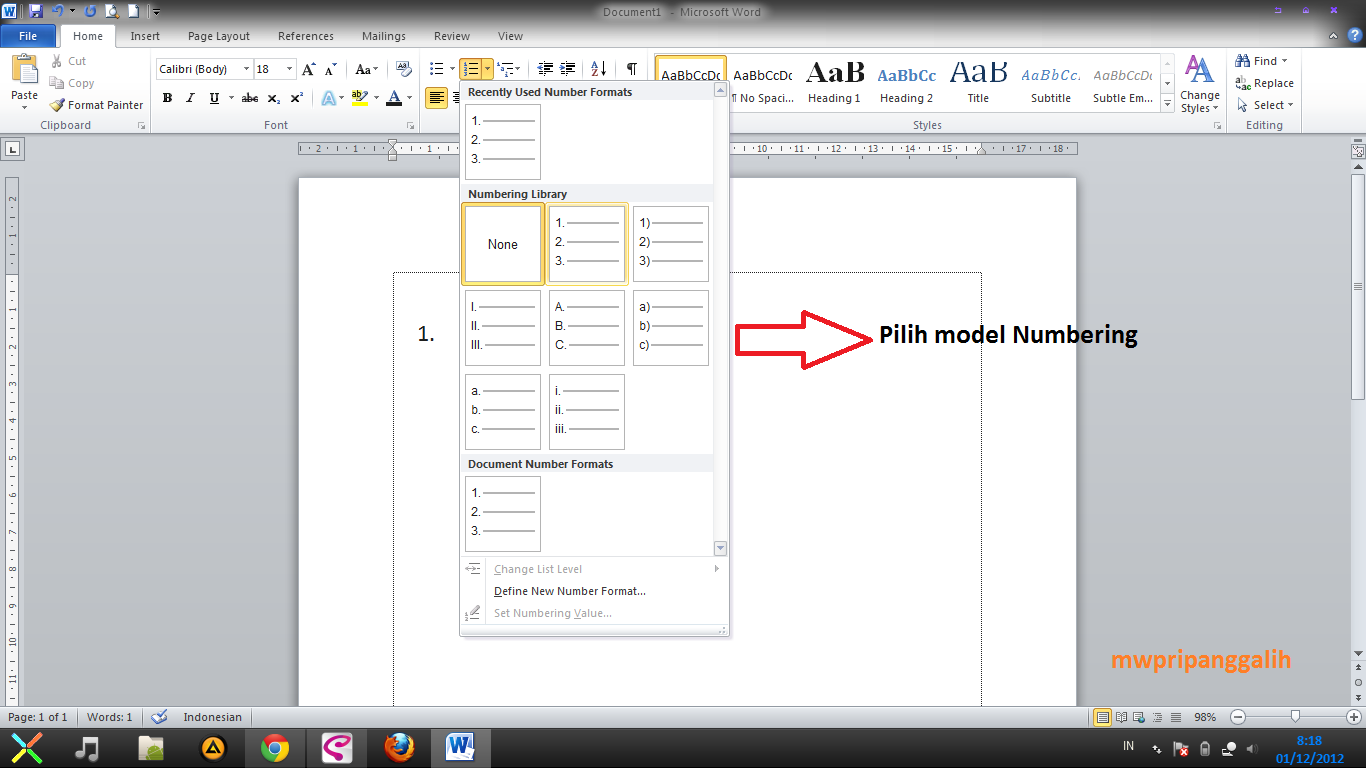Open the Font Size dropdown
Viewport: 1366px width, 768px height.
tap(289, 68)
